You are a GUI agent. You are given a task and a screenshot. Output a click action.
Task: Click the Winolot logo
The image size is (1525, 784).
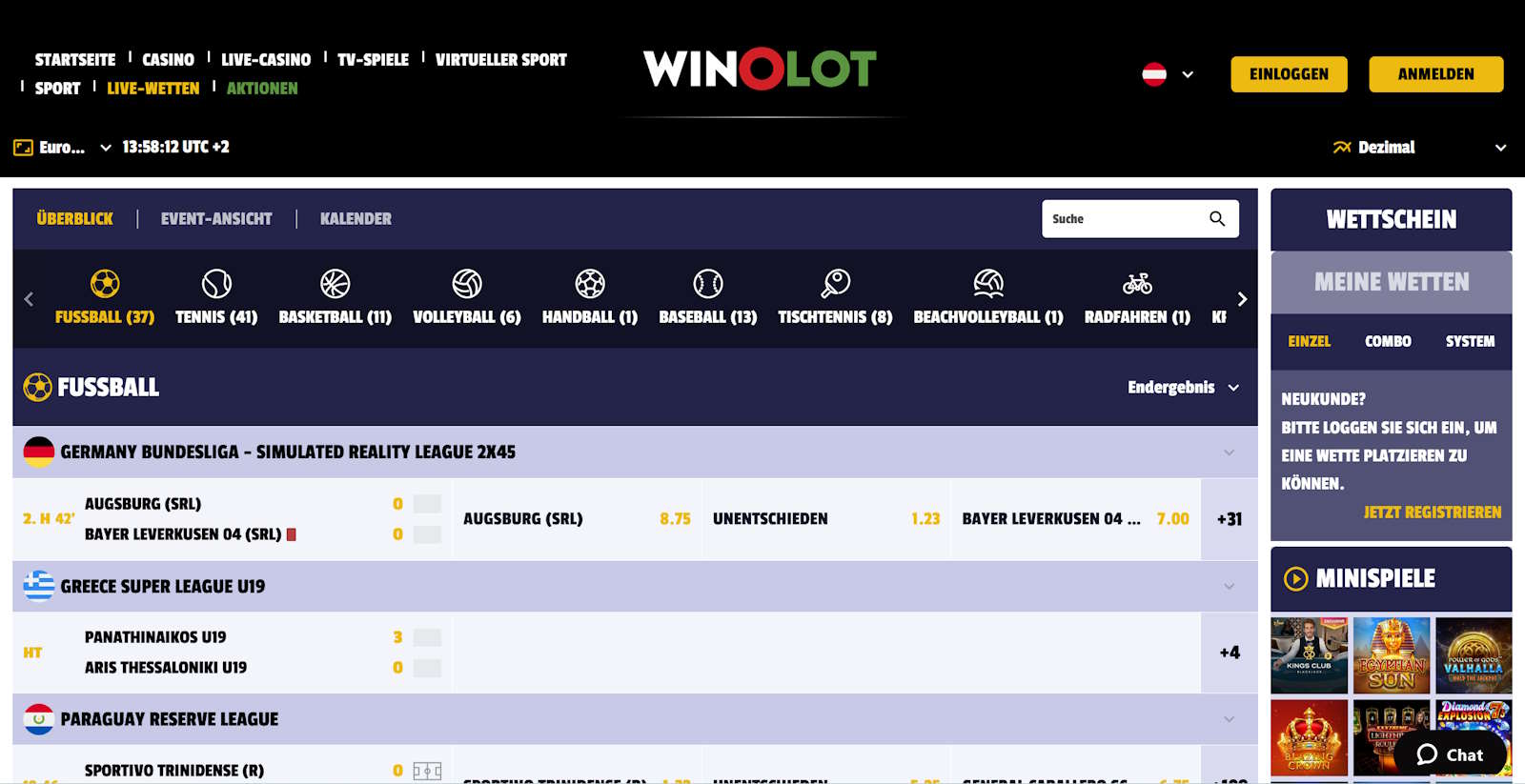tap(760, 69)
